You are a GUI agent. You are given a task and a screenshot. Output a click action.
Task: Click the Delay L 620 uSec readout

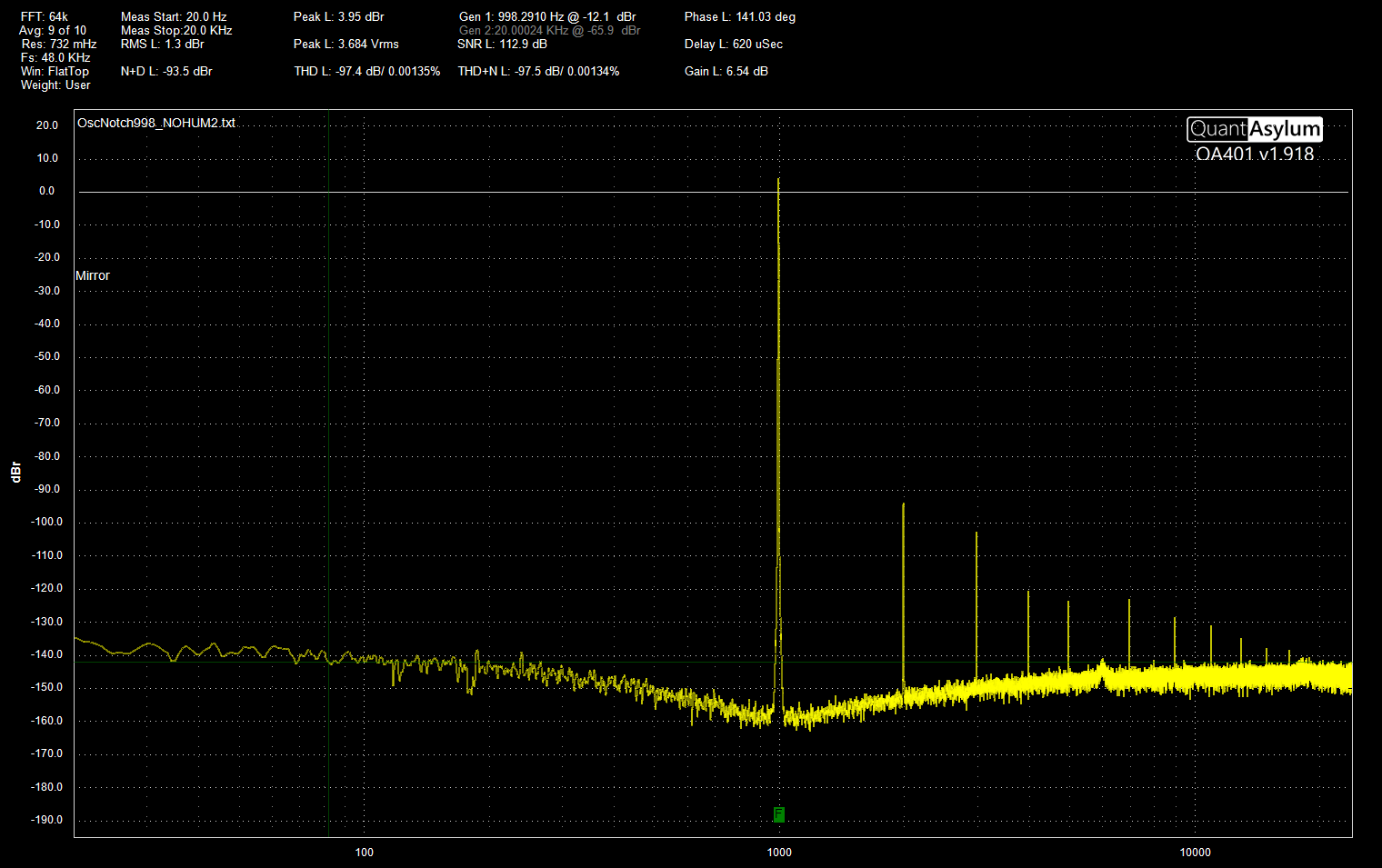coord(733,44)
